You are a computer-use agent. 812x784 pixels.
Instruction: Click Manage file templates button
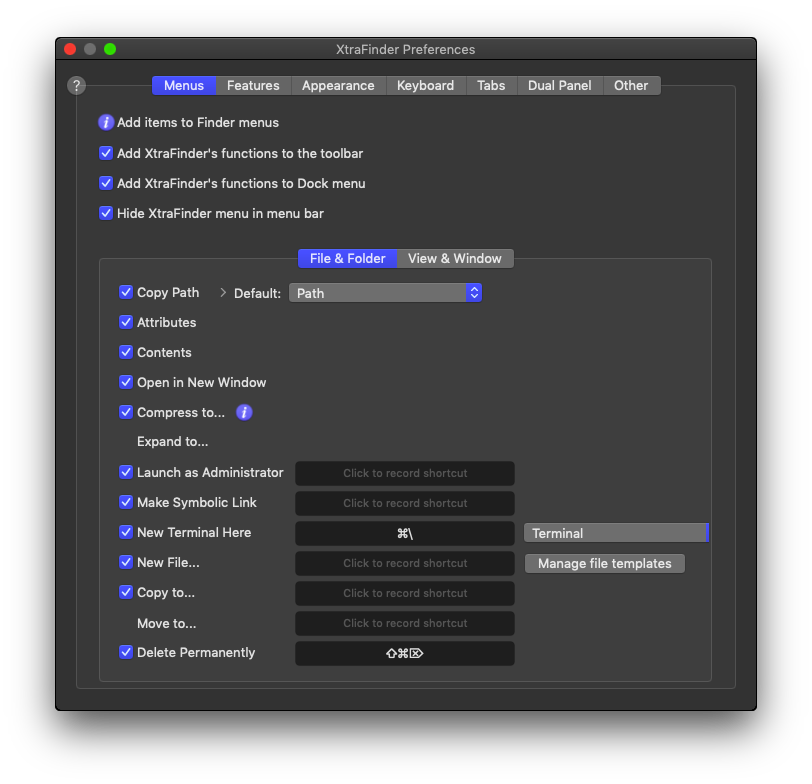(604, 564)
